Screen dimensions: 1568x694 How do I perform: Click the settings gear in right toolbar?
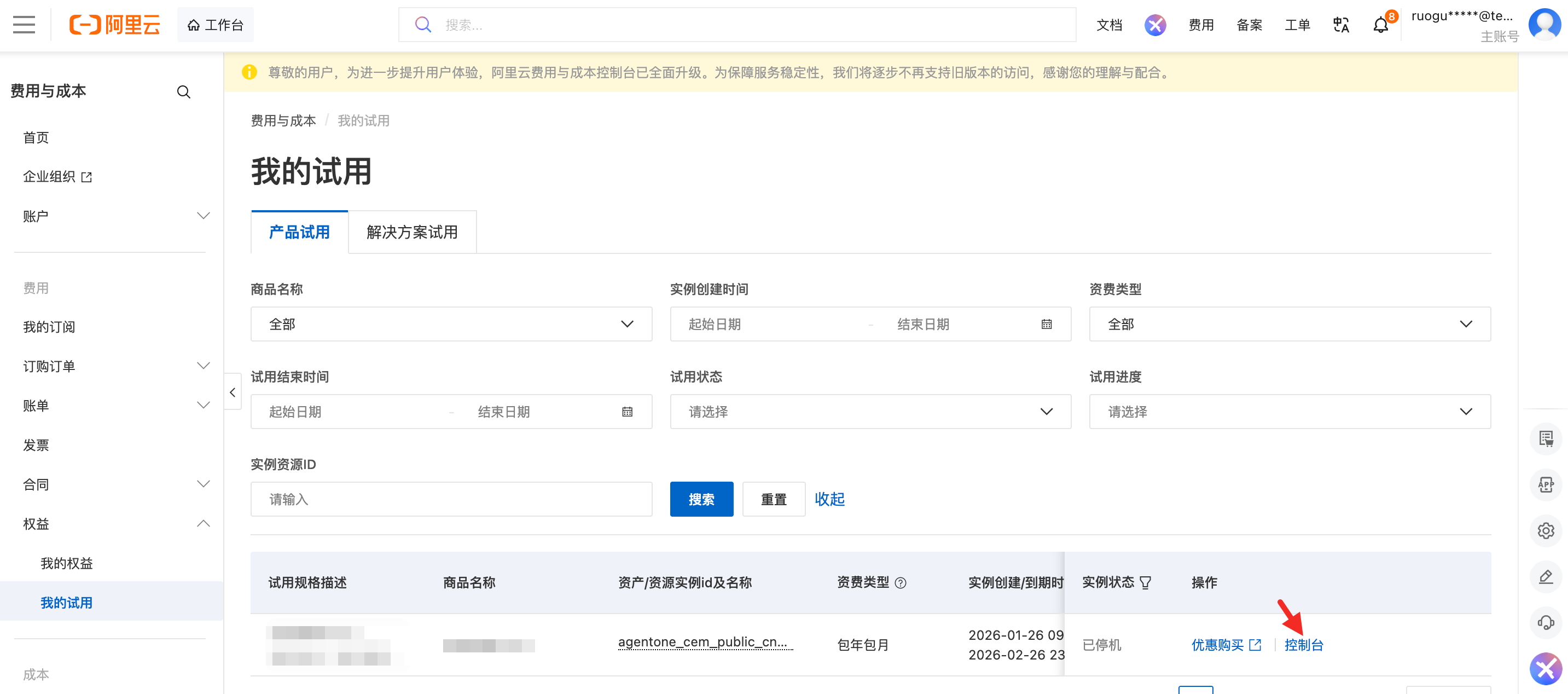coord(1546,530)
